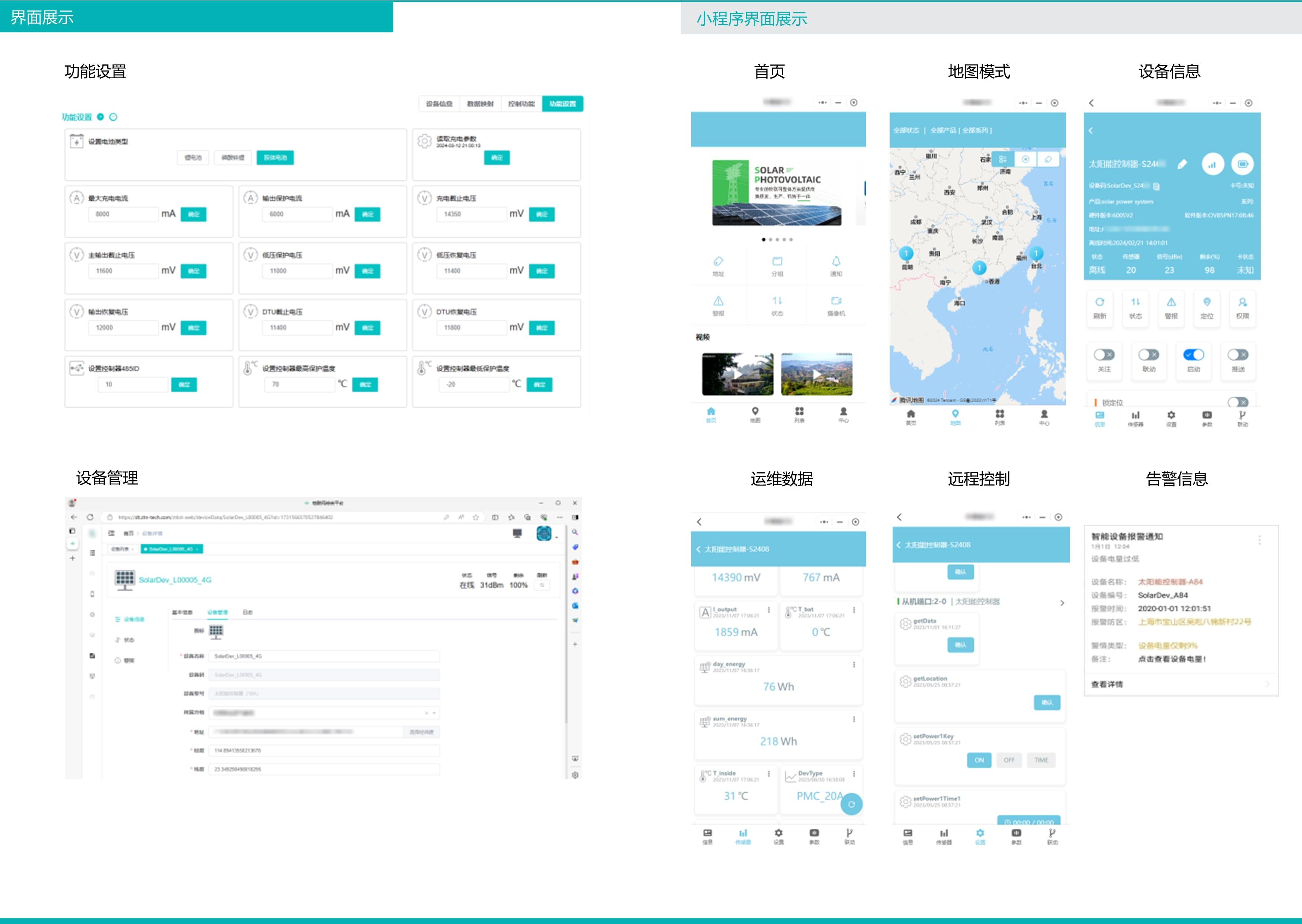Click 查看详情 in the alarm notification
The image size is (1302, 924).
(1107, 684)
